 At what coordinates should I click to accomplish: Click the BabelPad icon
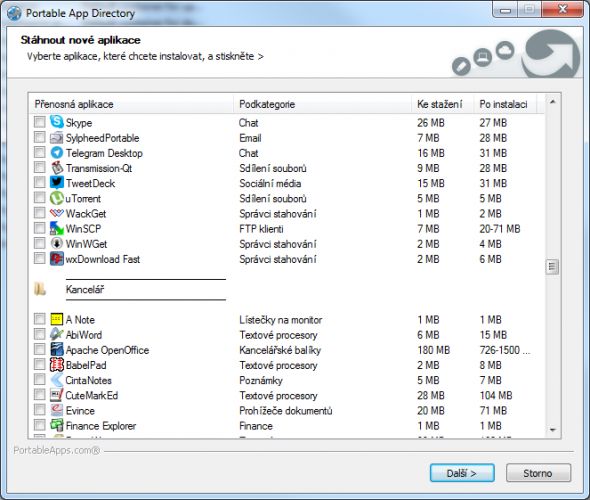point(56,365)
